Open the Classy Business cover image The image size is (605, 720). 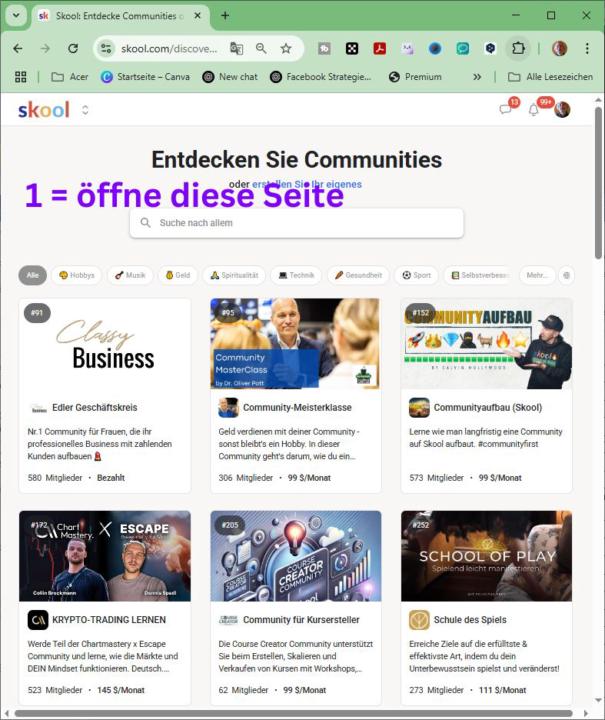pyautogui.click(x=105, y=343)
